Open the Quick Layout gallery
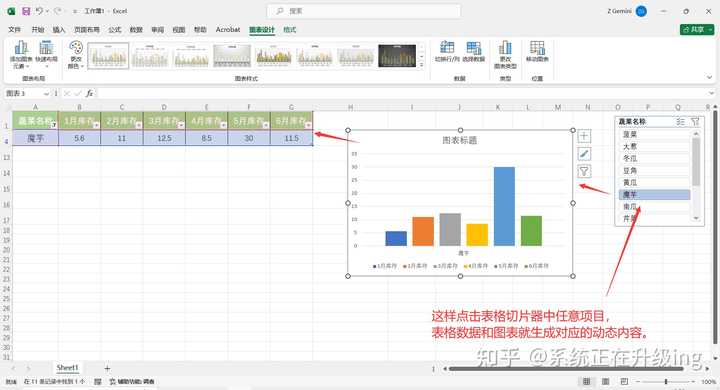This screenshot has width=720, height=390. point(46,55)
